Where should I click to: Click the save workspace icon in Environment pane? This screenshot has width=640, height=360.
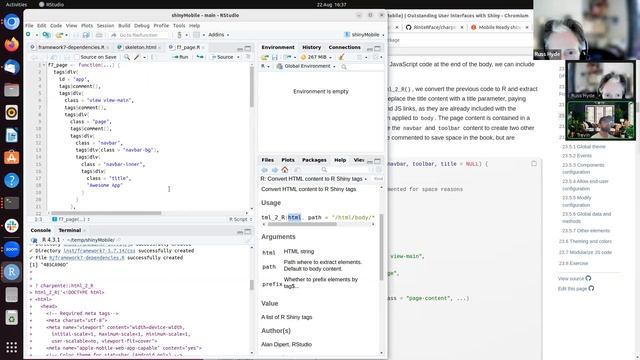[x=275, y=57]
